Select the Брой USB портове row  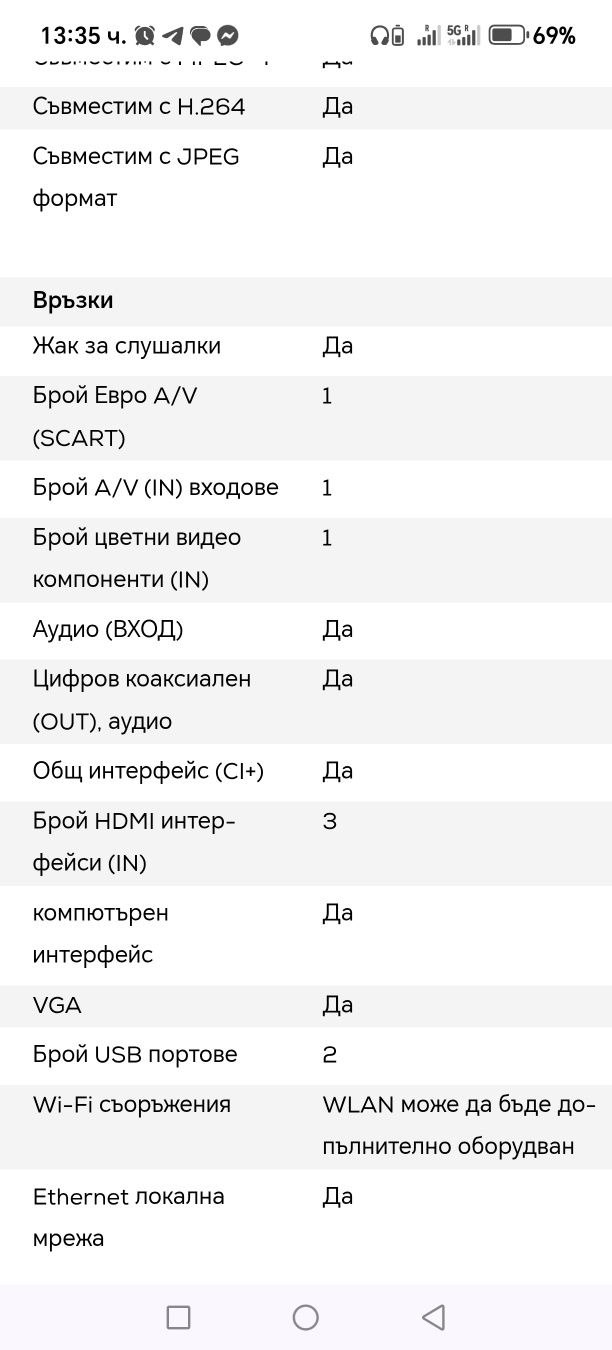(x=306, y=1055)
